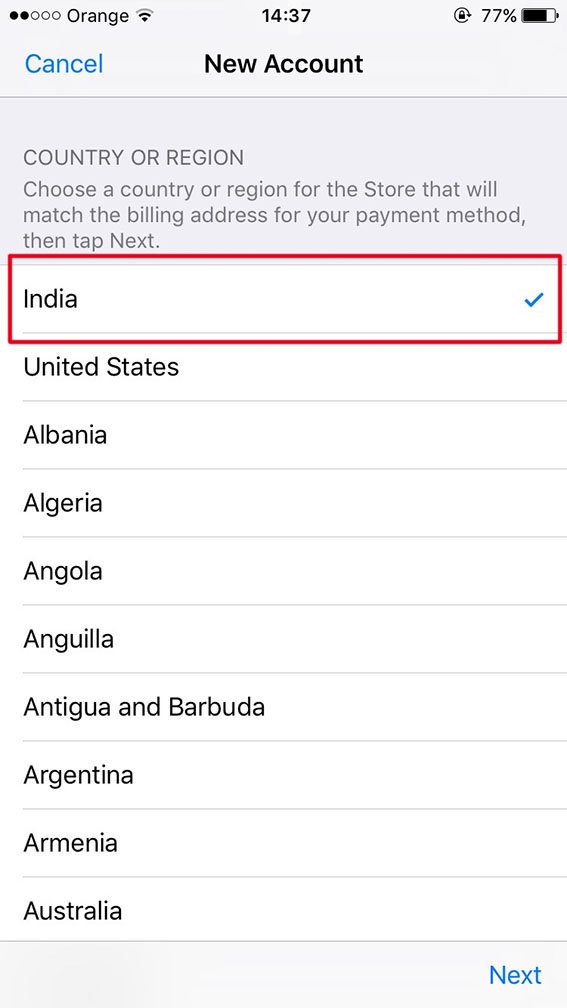The height and width of the screenshot is (1008, 567).
Task: Tap the battery icon in status bar
Action: coord(541,16)
